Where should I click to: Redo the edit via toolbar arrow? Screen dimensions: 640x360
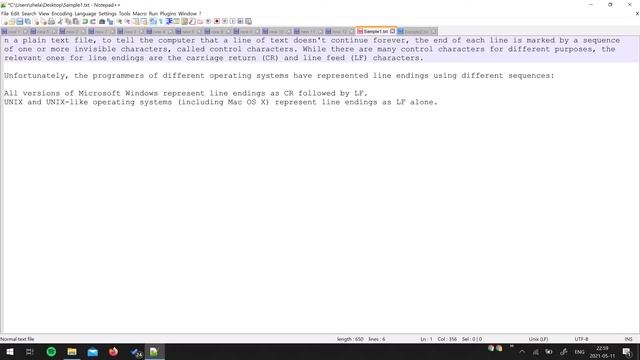(x=93, y=21)
